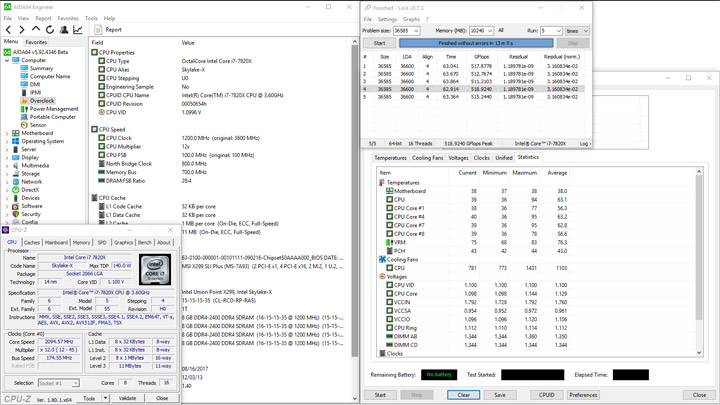Click the AIDA64 refresh toolbar icon
The image size is (720, 405).
tap(50, 30)
